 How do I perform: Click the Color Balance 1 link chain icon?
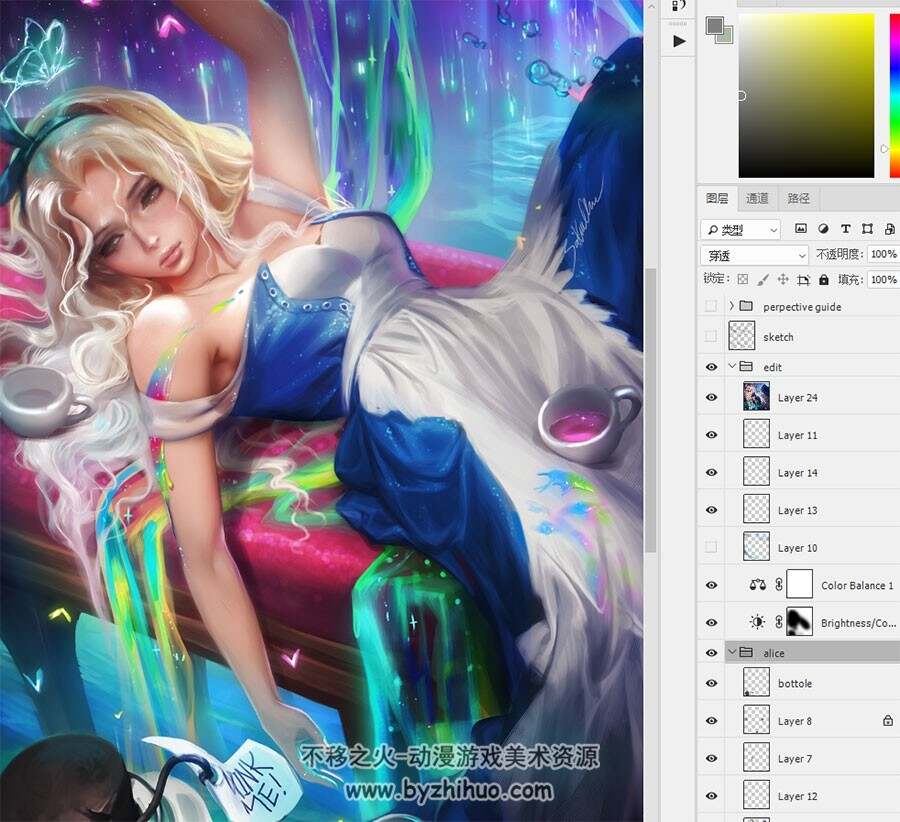click(779, 584)
